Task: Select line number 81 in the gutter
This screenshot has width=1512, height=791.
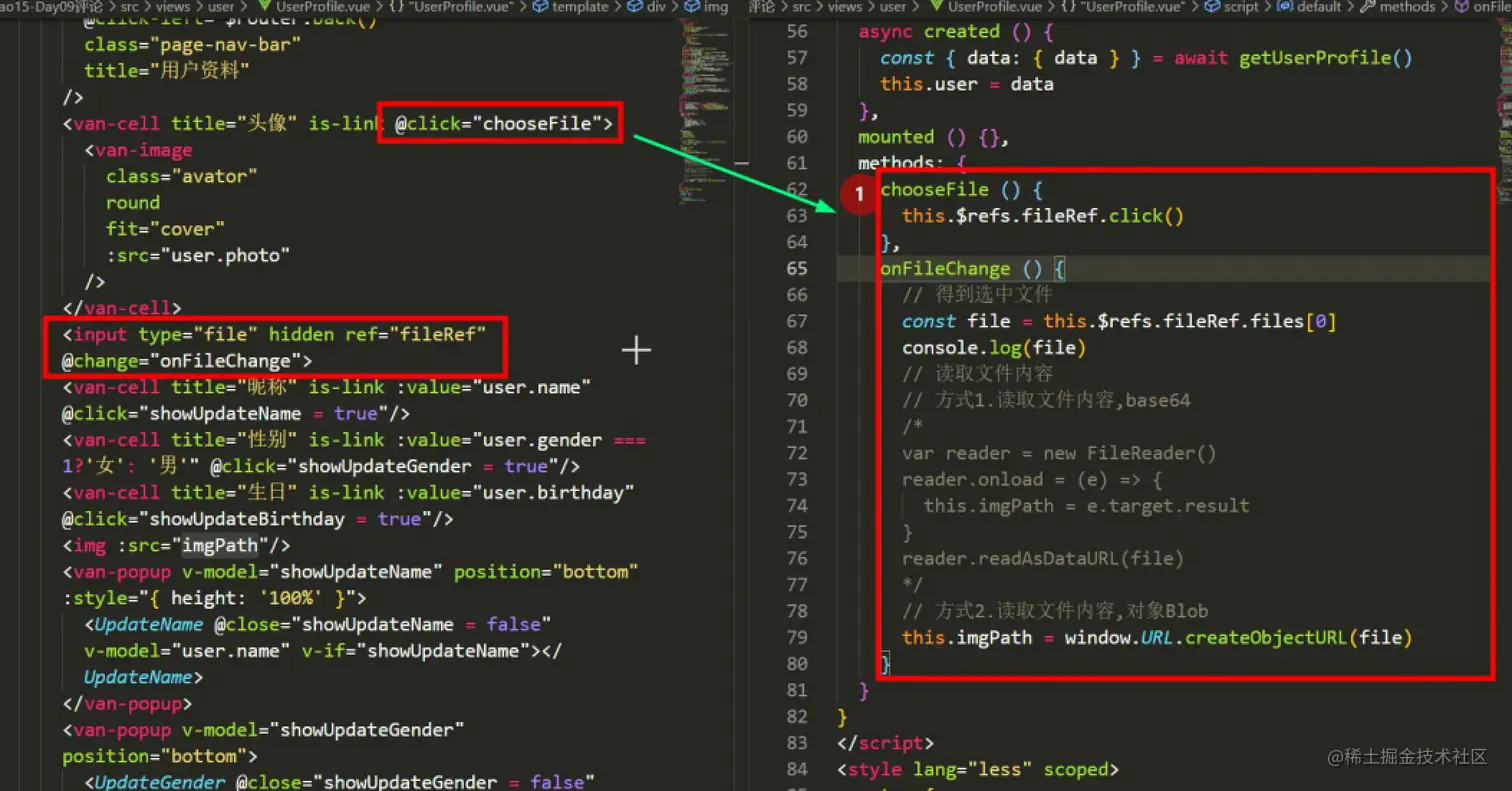Action: click(x=797, y=690)
